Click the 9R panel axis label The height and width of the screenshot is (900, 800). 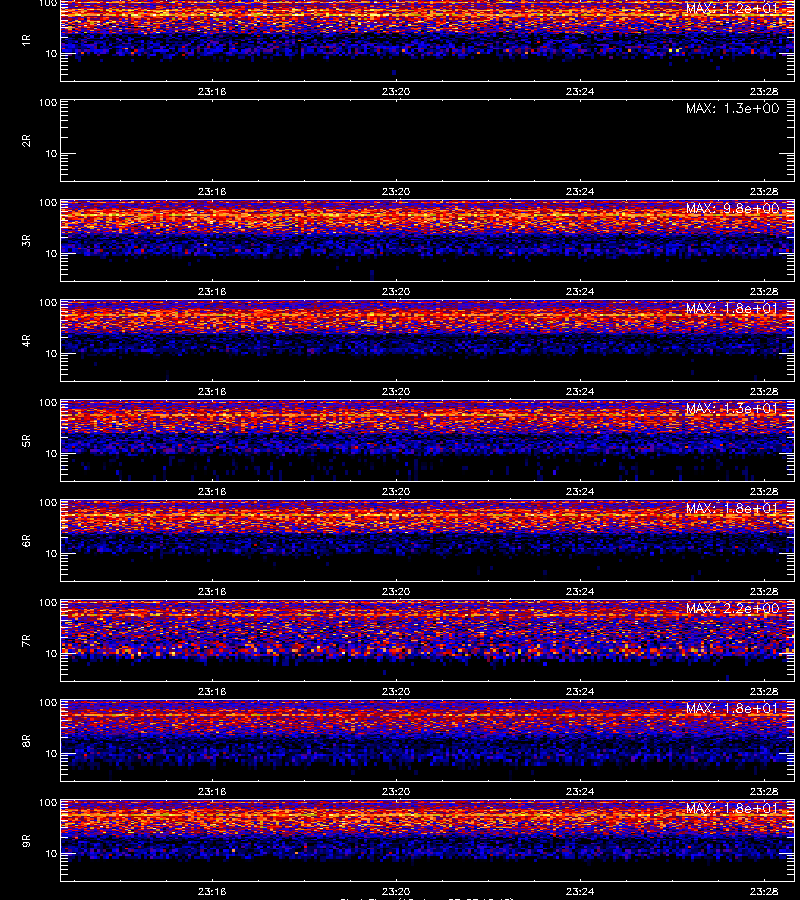point(26,841)
